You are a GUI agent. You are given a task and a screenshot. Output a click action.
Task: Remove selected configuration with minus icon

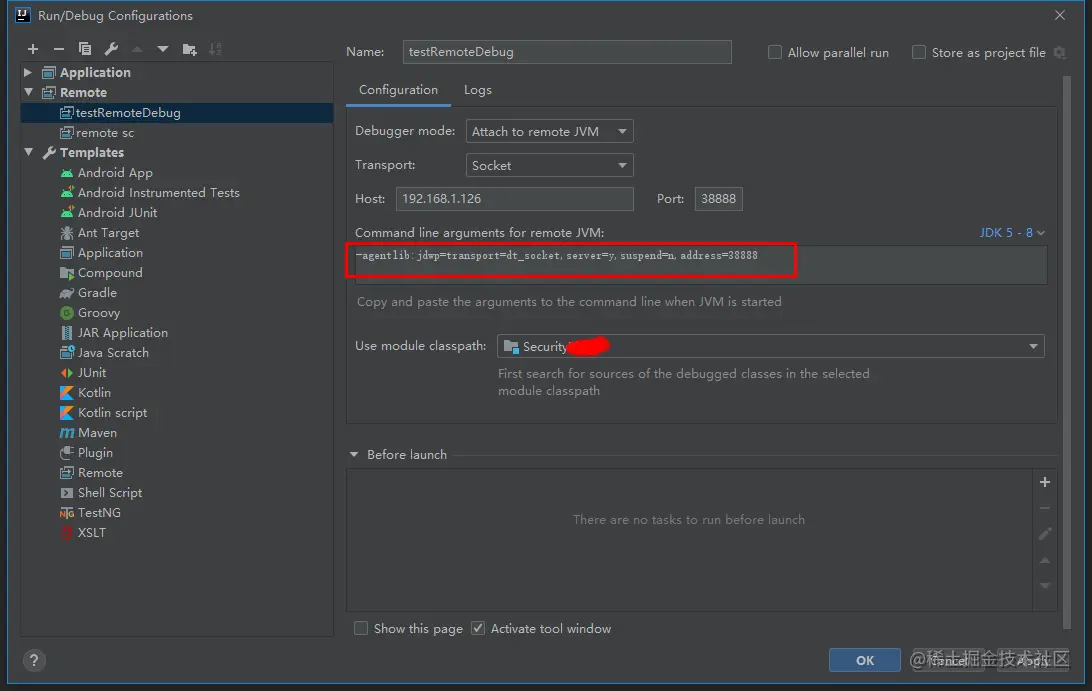point(58,49)
